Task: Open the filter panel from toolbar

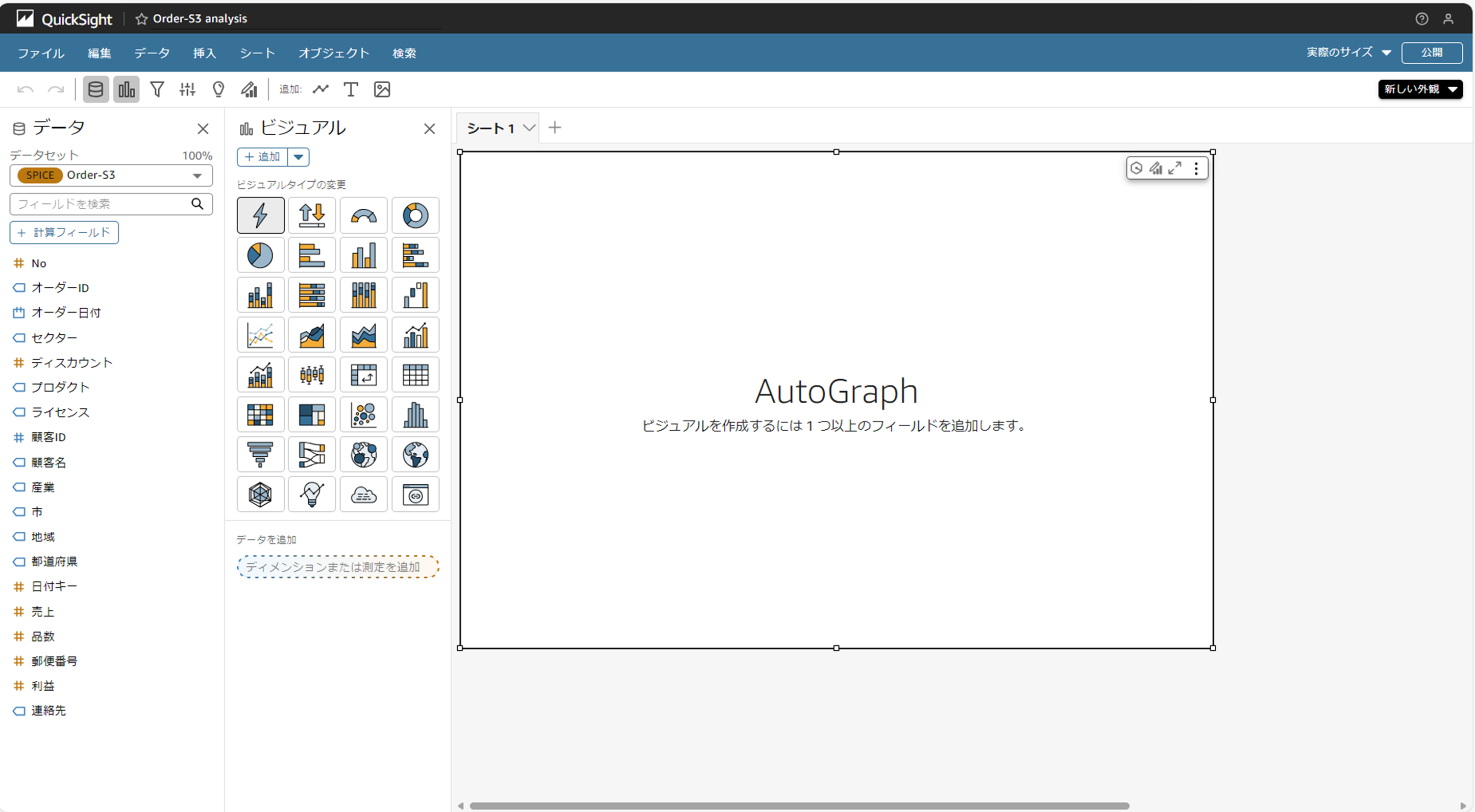Action: (156, 89)
